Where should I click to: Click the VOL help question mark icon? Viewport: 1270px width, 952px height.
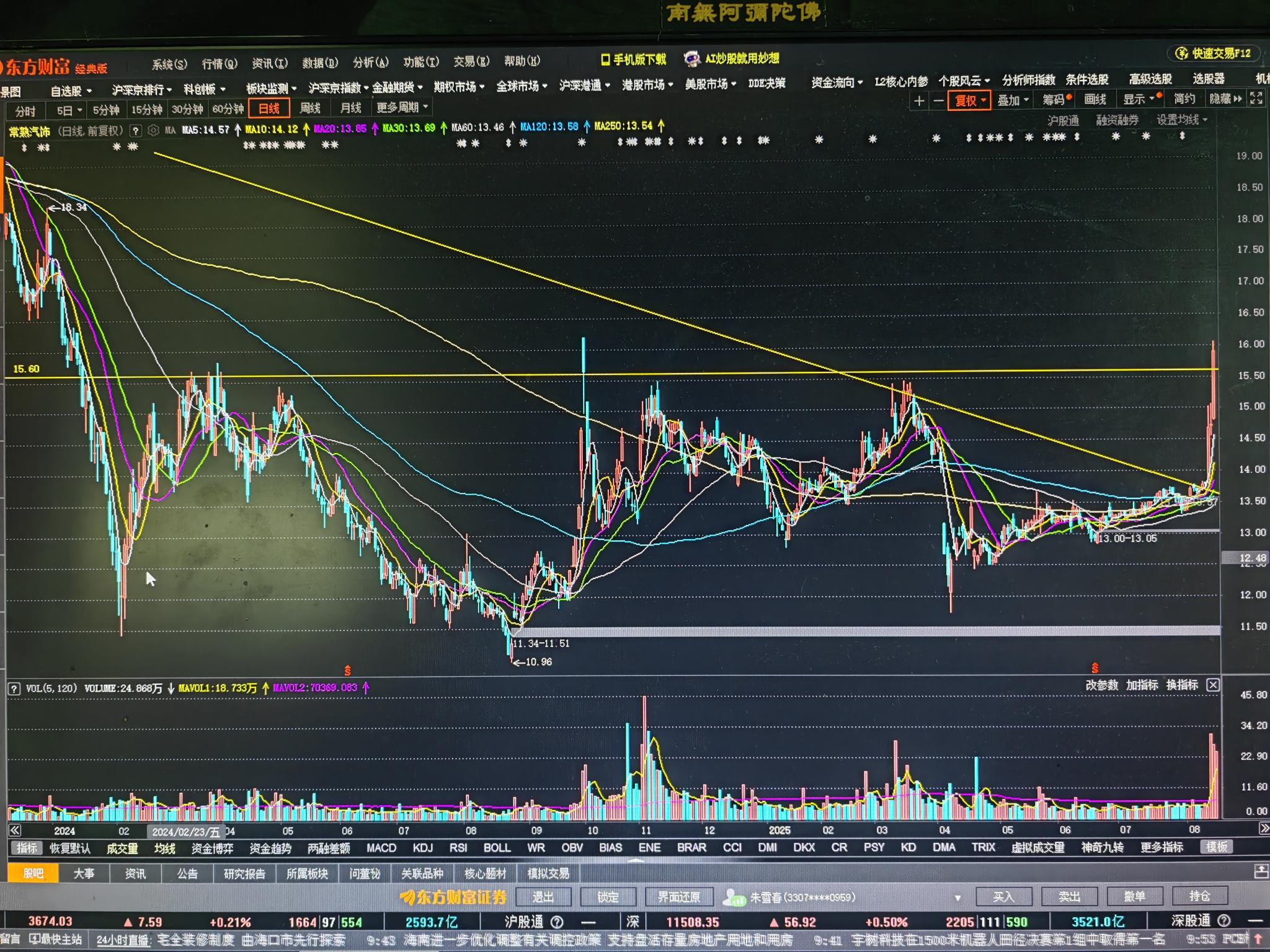coord(14,689)
